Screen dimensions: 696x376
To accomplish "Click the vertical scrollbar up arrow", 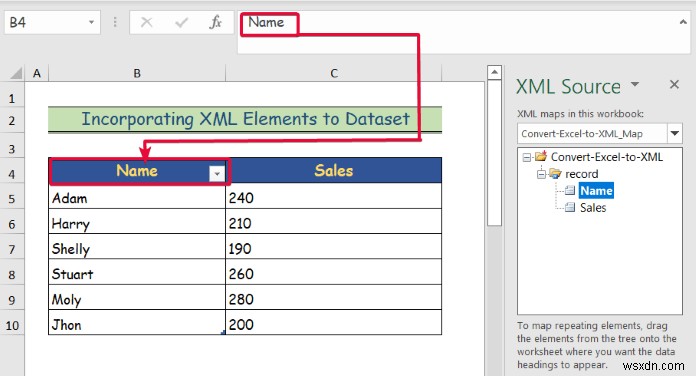I will [494, 72].
